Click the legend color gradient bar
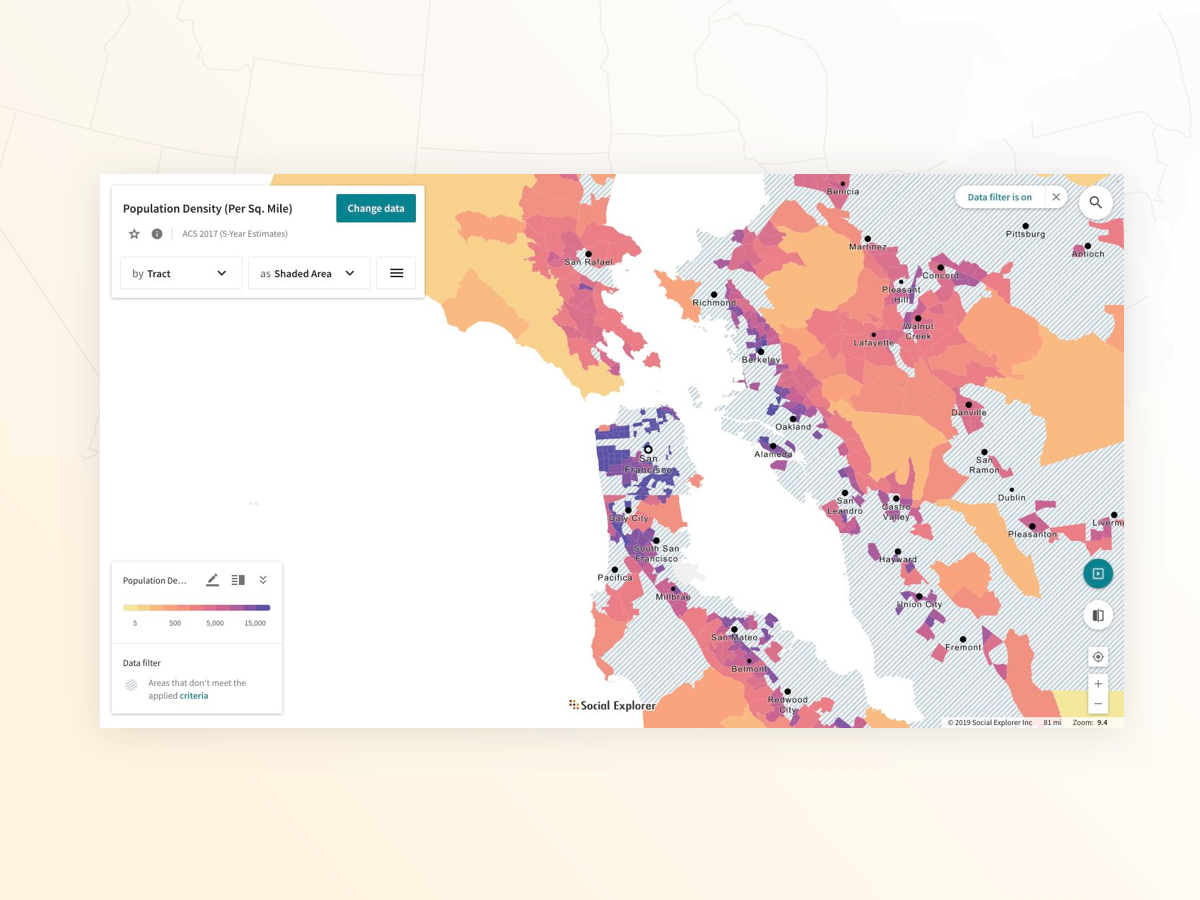1200x900 pixels. pos(196,607)
